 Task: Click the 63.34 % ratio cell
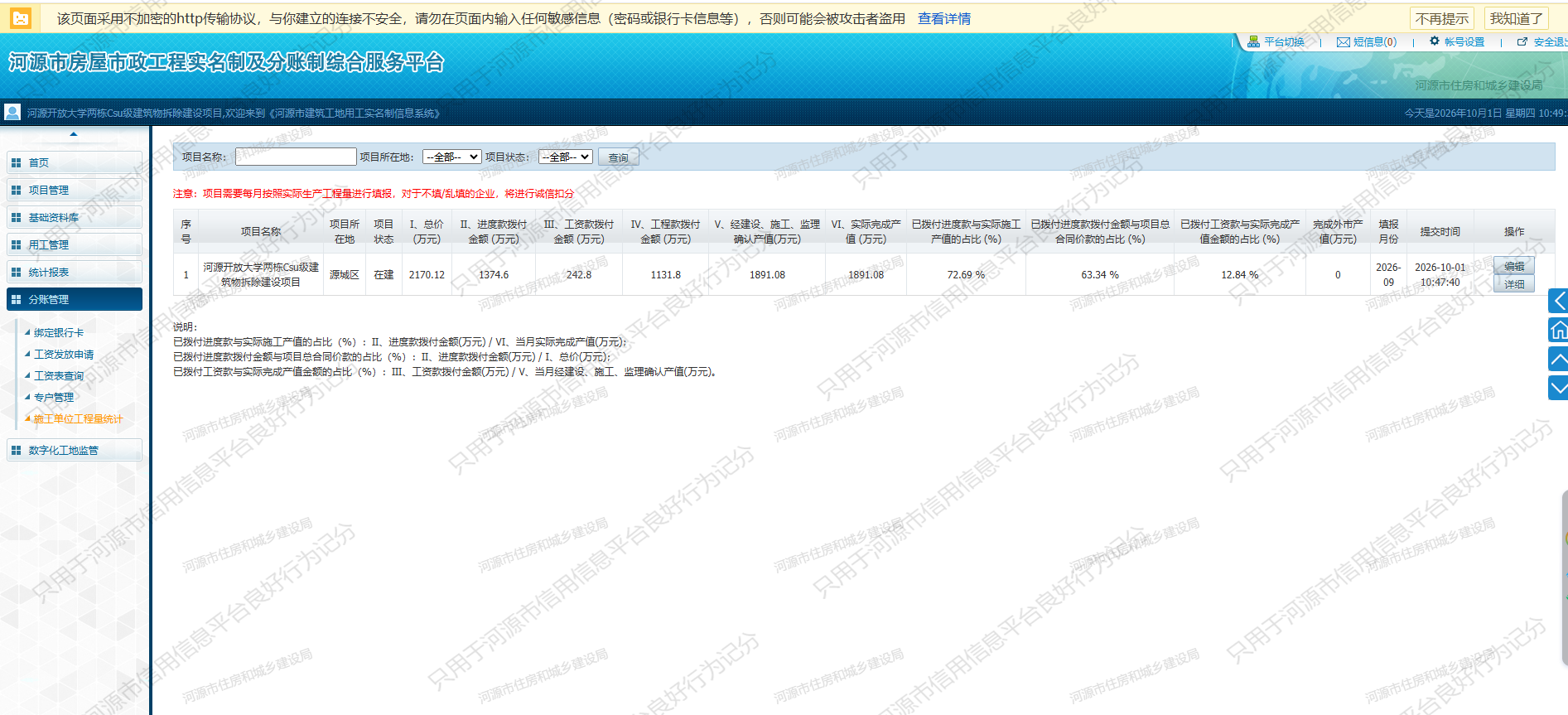pyautogui.click(x=1100, y=275)
